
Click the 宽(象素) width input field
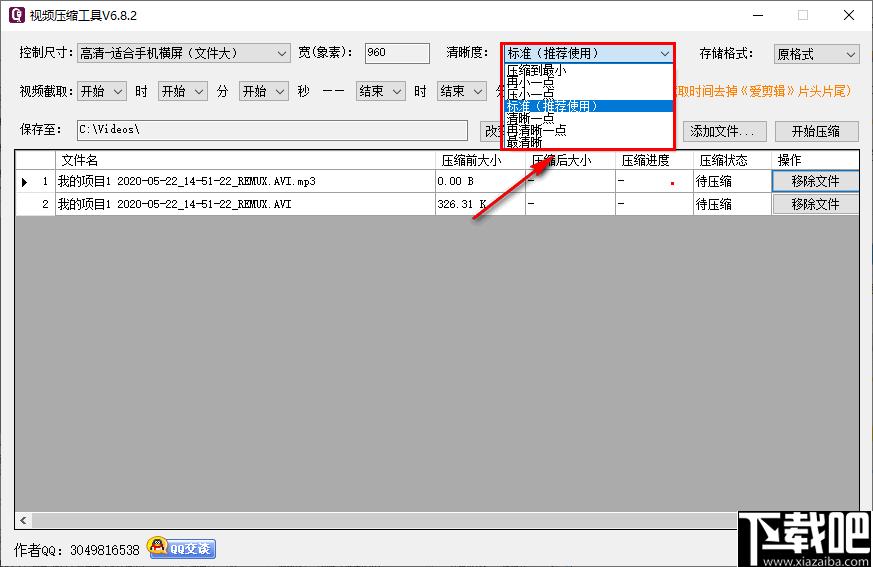pos(397,53)
